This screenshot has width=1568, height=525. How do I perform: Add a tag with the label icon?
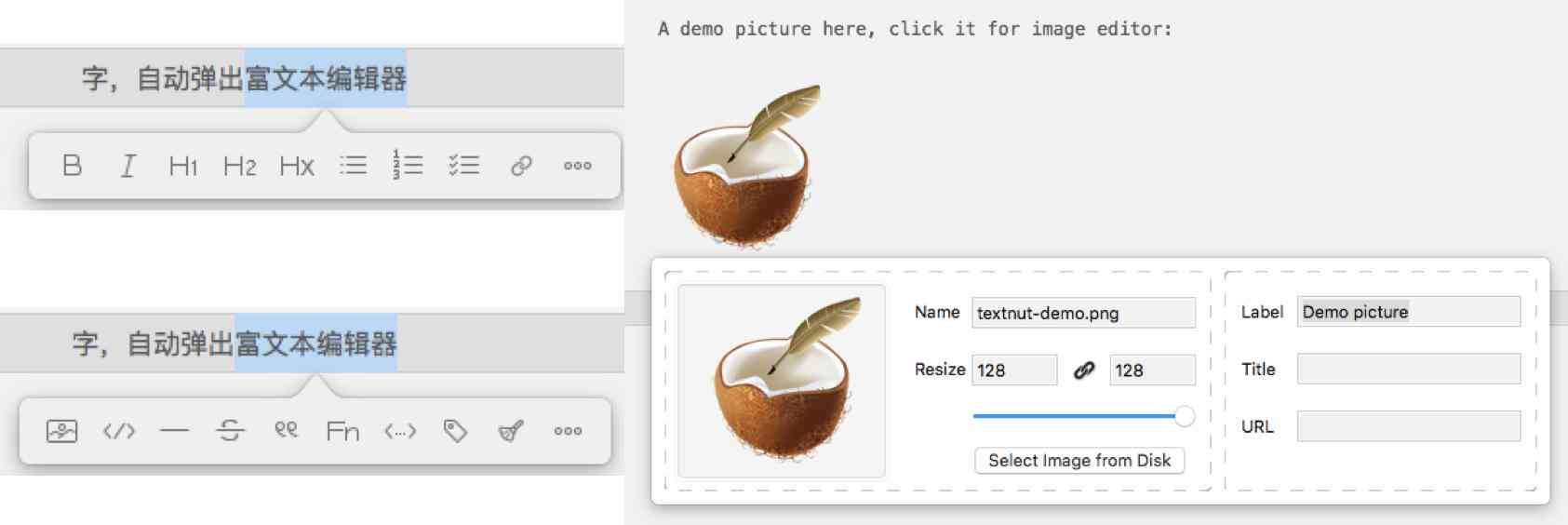pos(455,431)
